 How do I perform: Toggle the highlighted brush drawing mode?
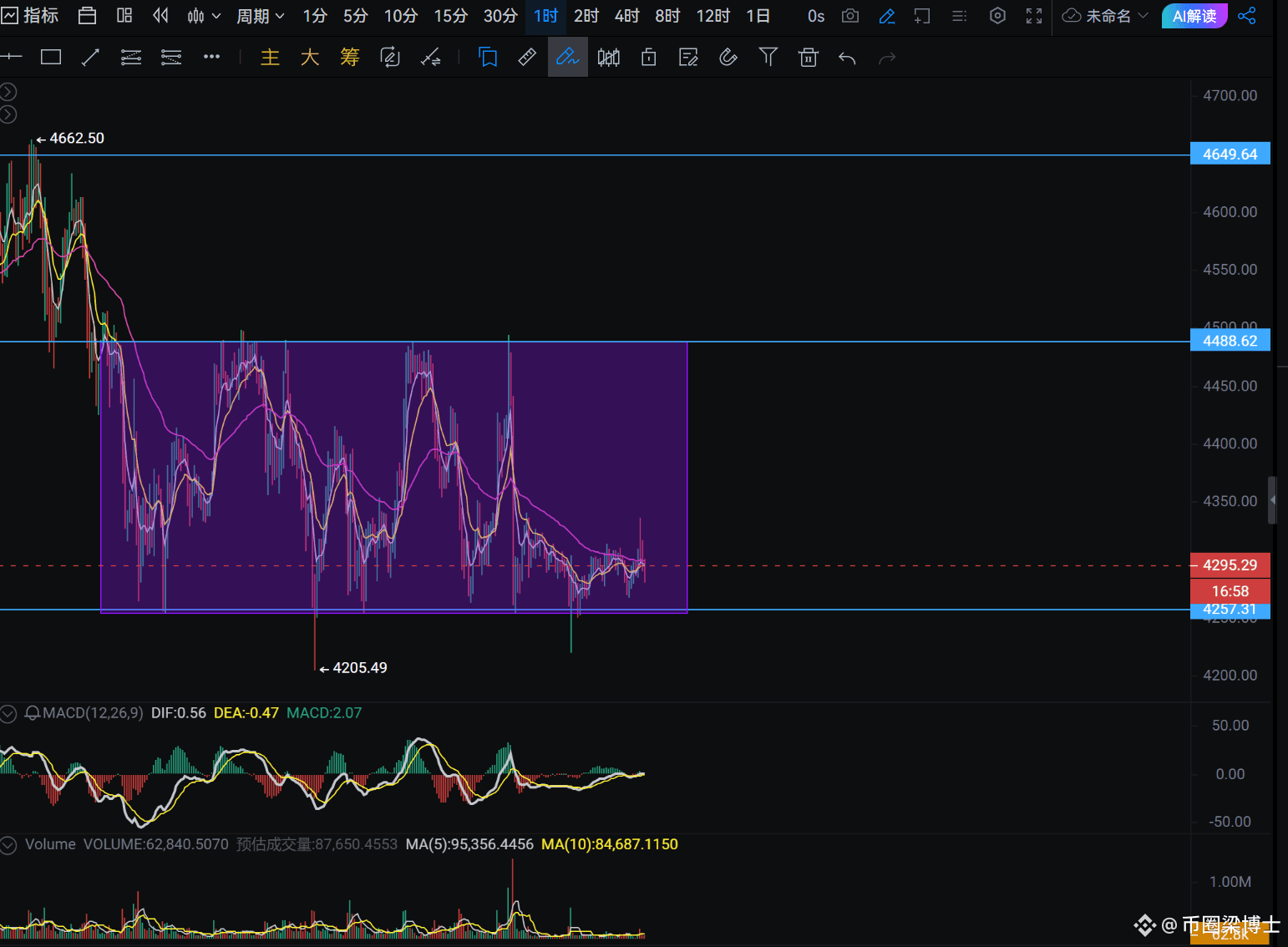[567, 58]
